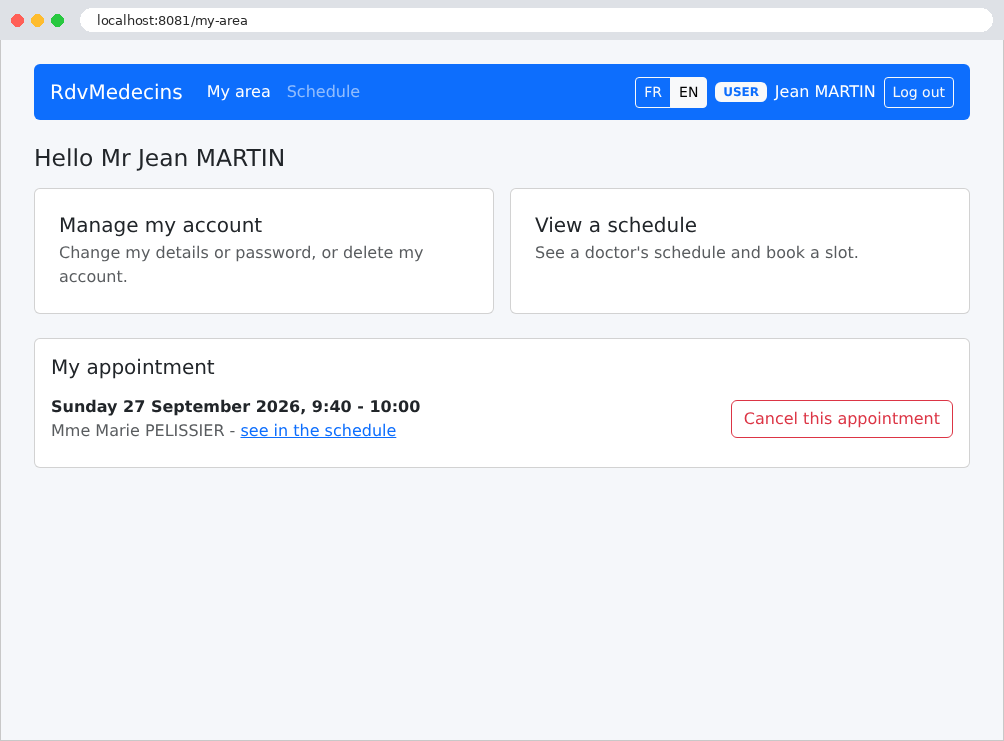This screenshot has height=741, width=1004.
Task: Close the window with the red button
Action: pyautogui.click(x=18, y=20)
